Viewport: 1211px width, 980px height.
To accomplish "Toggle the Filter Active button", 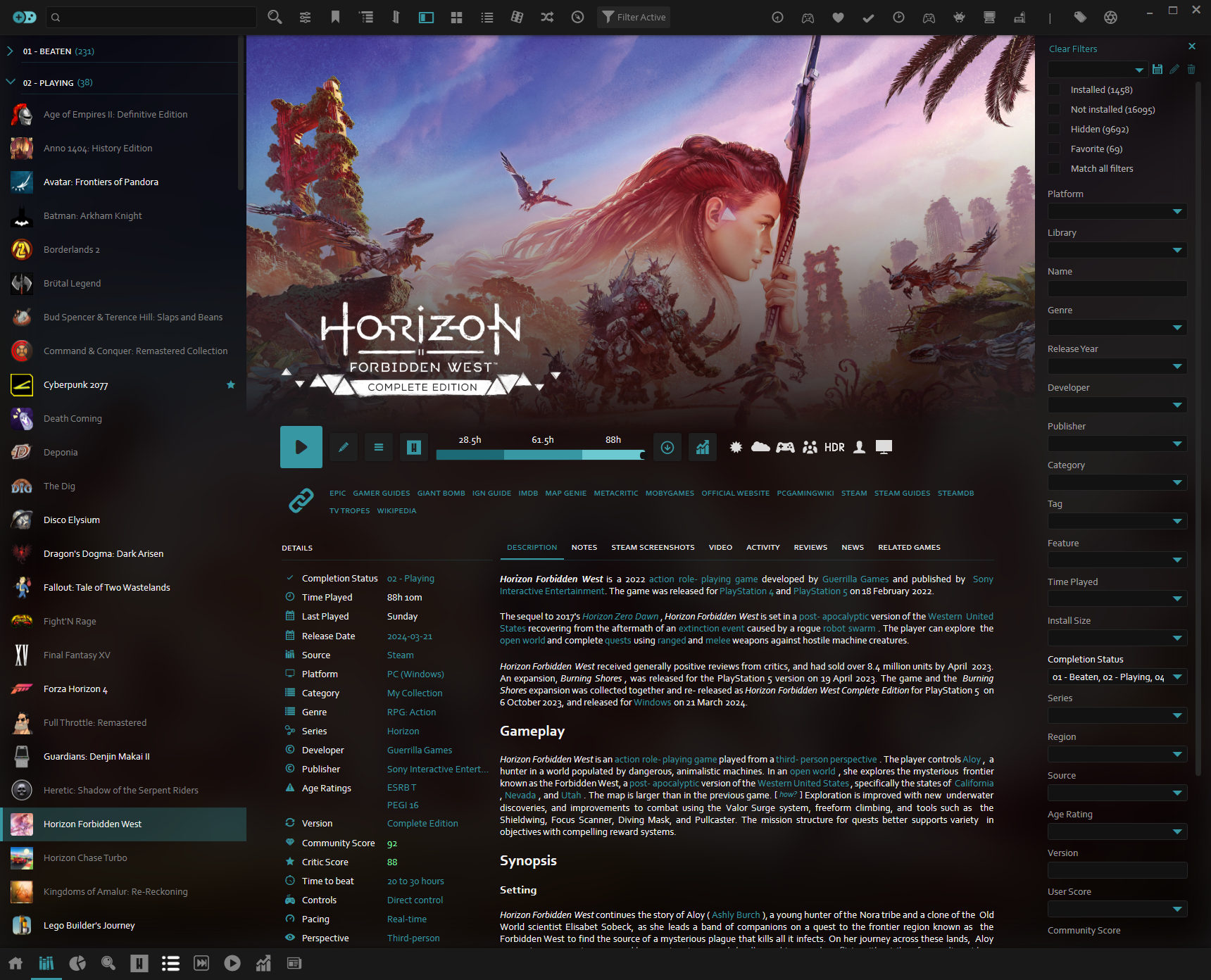I will 633,17.
